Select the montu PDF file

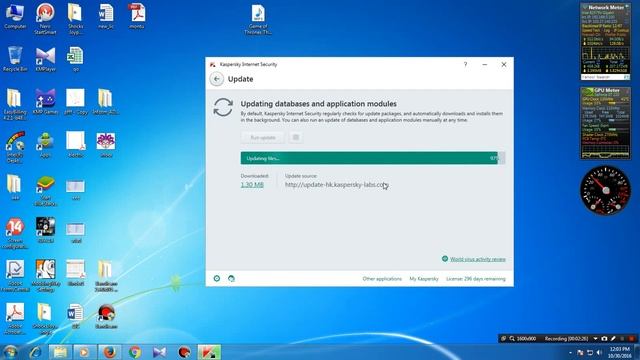pyautogui.click(x=136, y=17)
